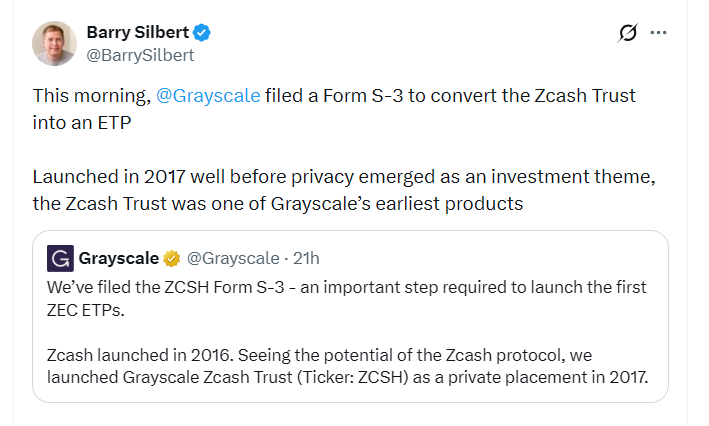Click Grayscale's gold verified badge
Screen dimensions: 709x426
[x=172, y=259]
